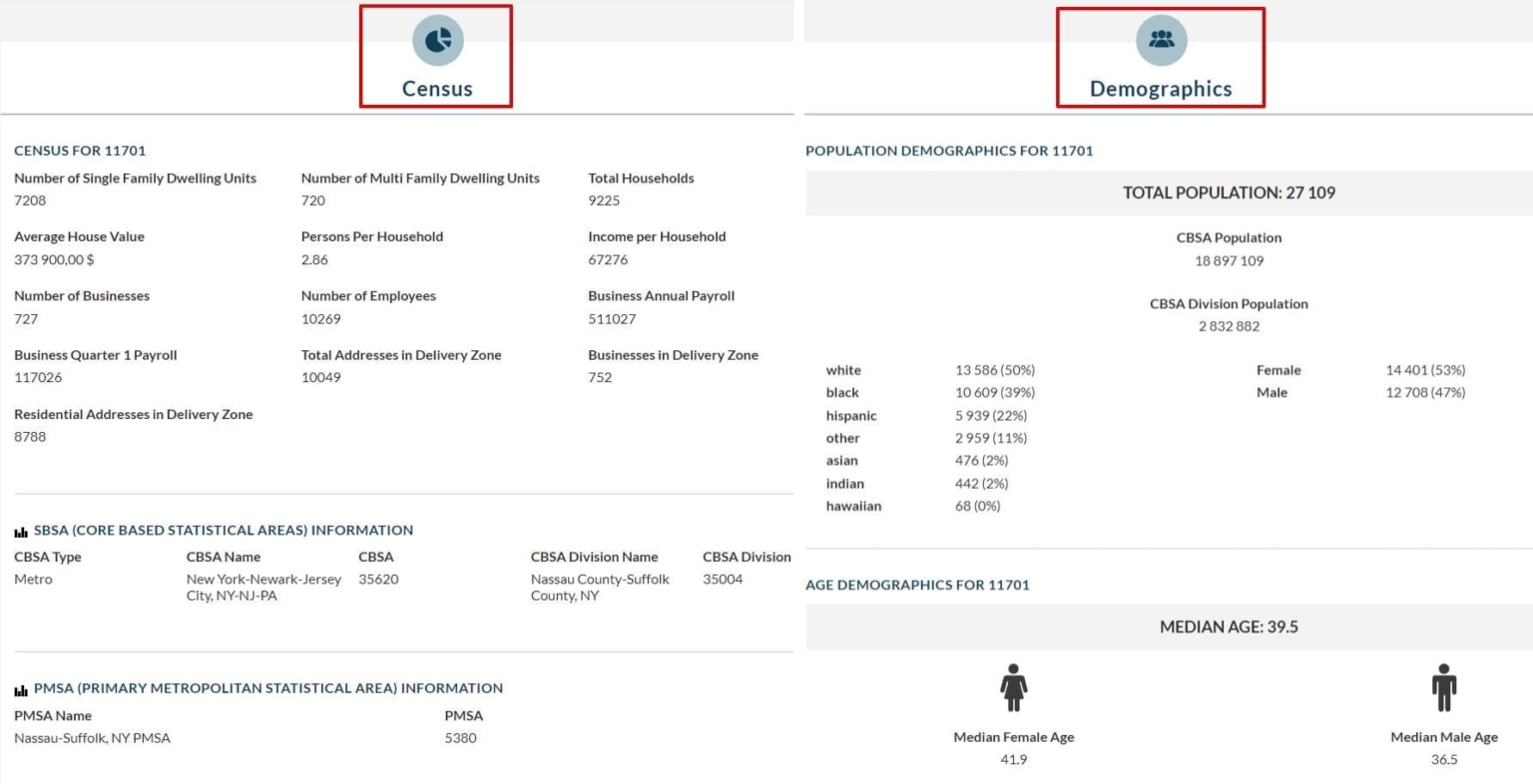Open the Demographics tab label
The image size is (1533, 784).
point(1161,89)
